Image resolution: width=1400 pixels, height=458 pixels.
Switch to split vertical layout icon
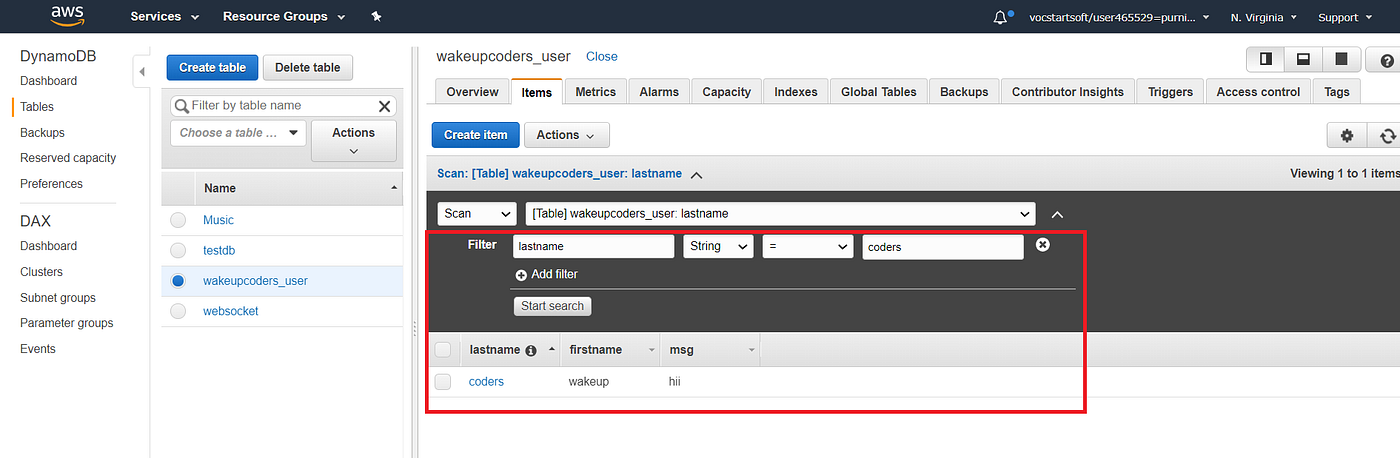1265,59
